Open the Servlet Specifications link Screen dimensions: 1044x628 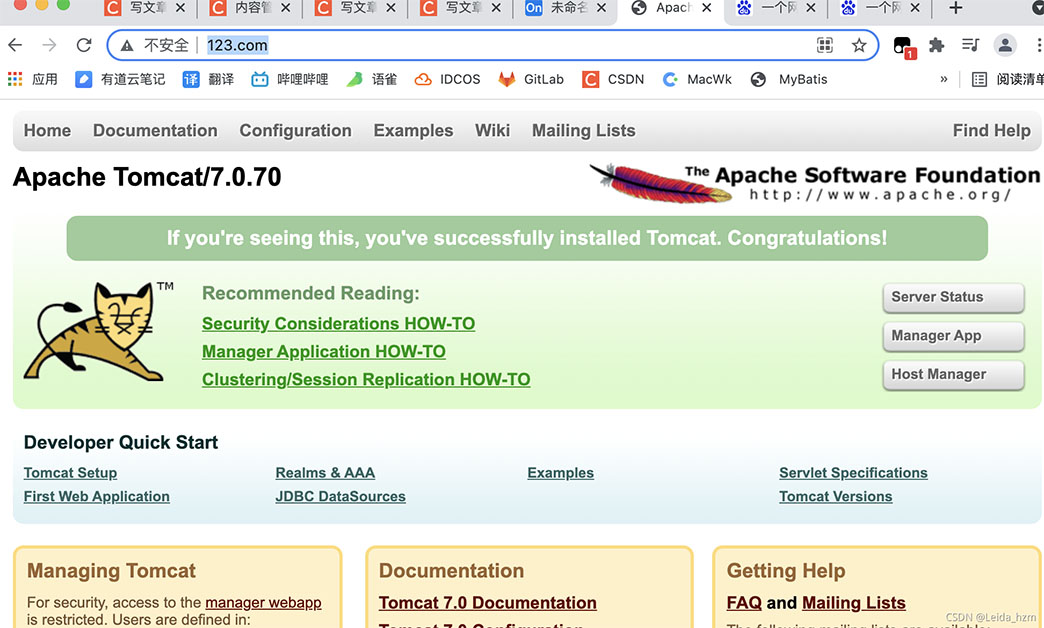click(x=853, y=473)
